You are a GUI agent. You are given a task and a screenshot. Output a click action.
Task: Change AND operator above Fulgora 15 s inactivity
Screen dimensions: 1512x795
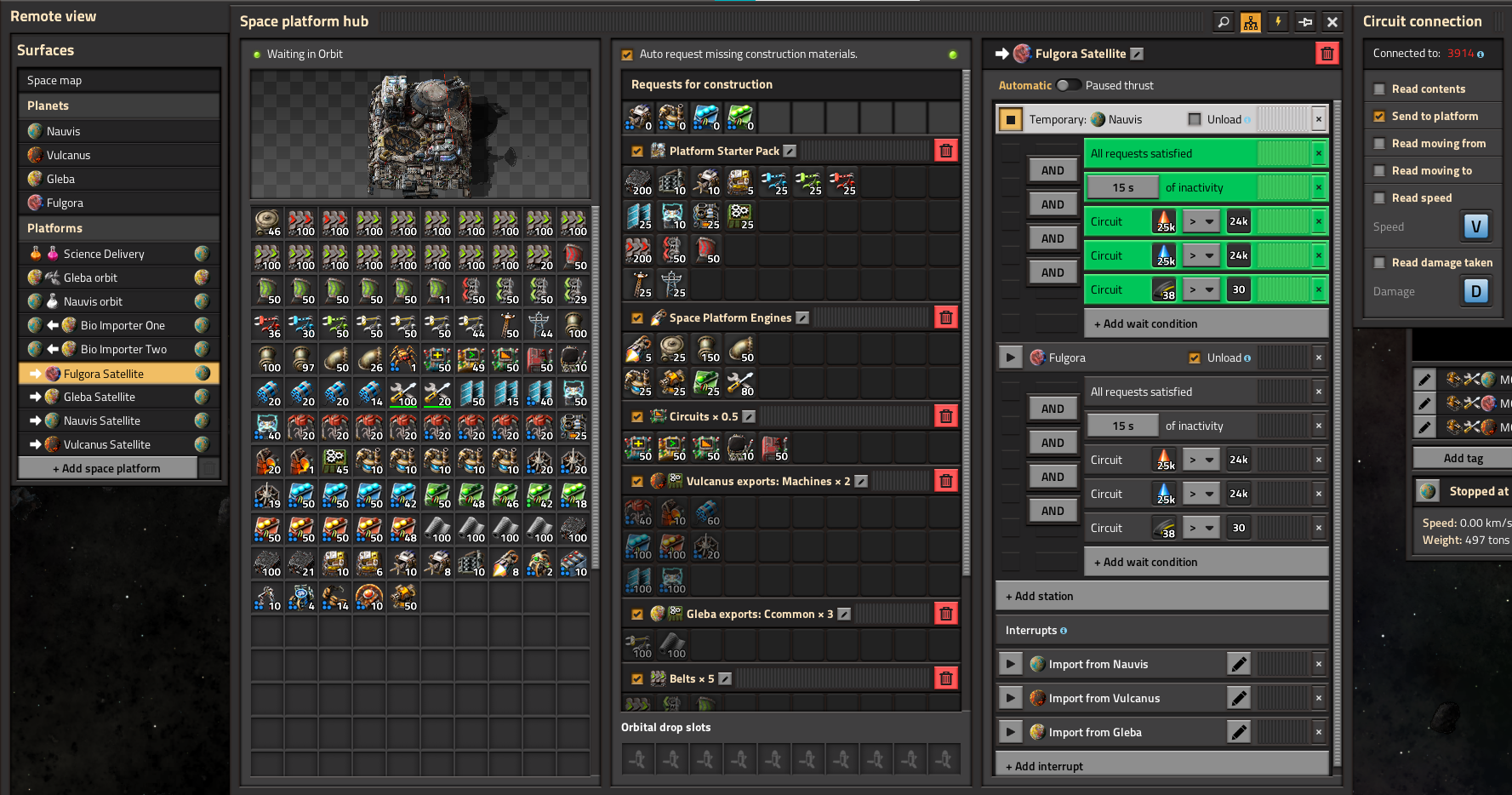coord(1053,409)
